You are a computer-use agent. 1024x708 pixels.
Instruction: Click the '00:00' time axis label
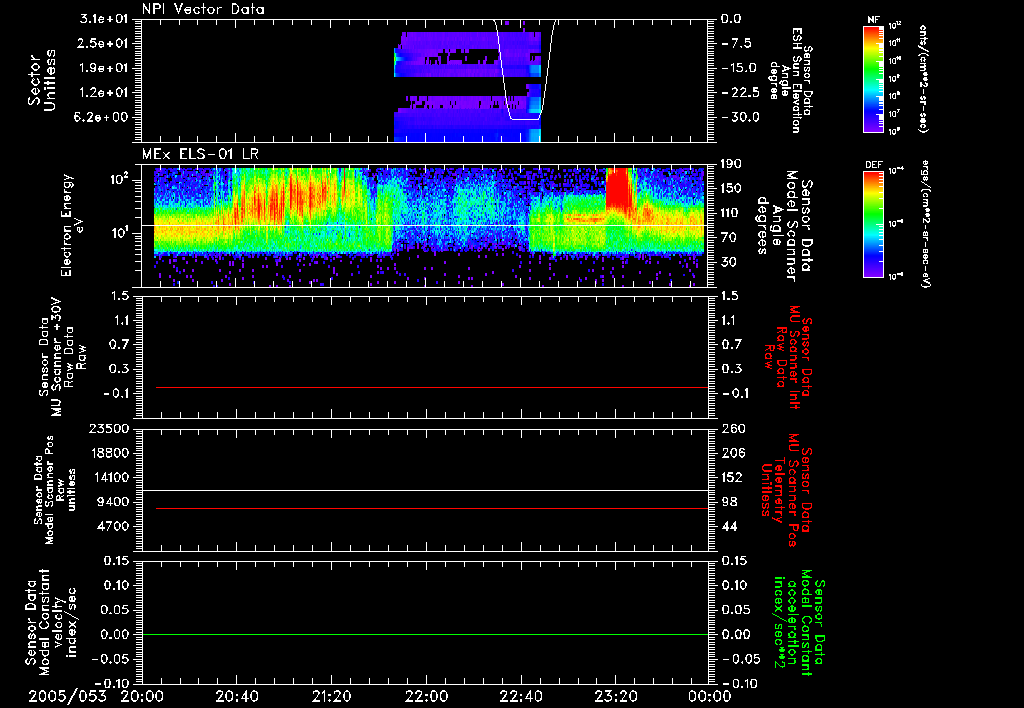pos(710,697)
